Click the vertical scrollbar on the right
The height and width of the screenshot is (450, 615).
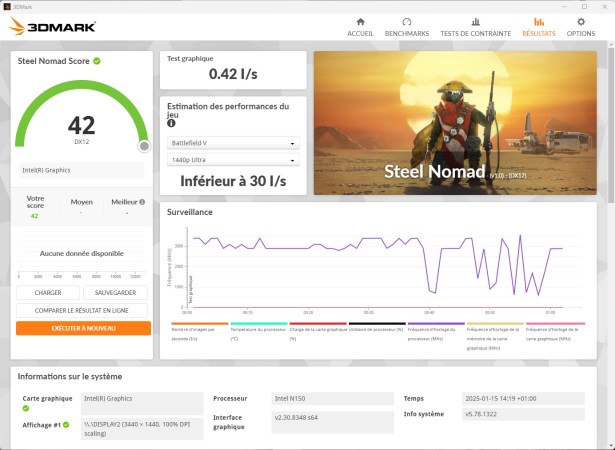pos(611,126)
